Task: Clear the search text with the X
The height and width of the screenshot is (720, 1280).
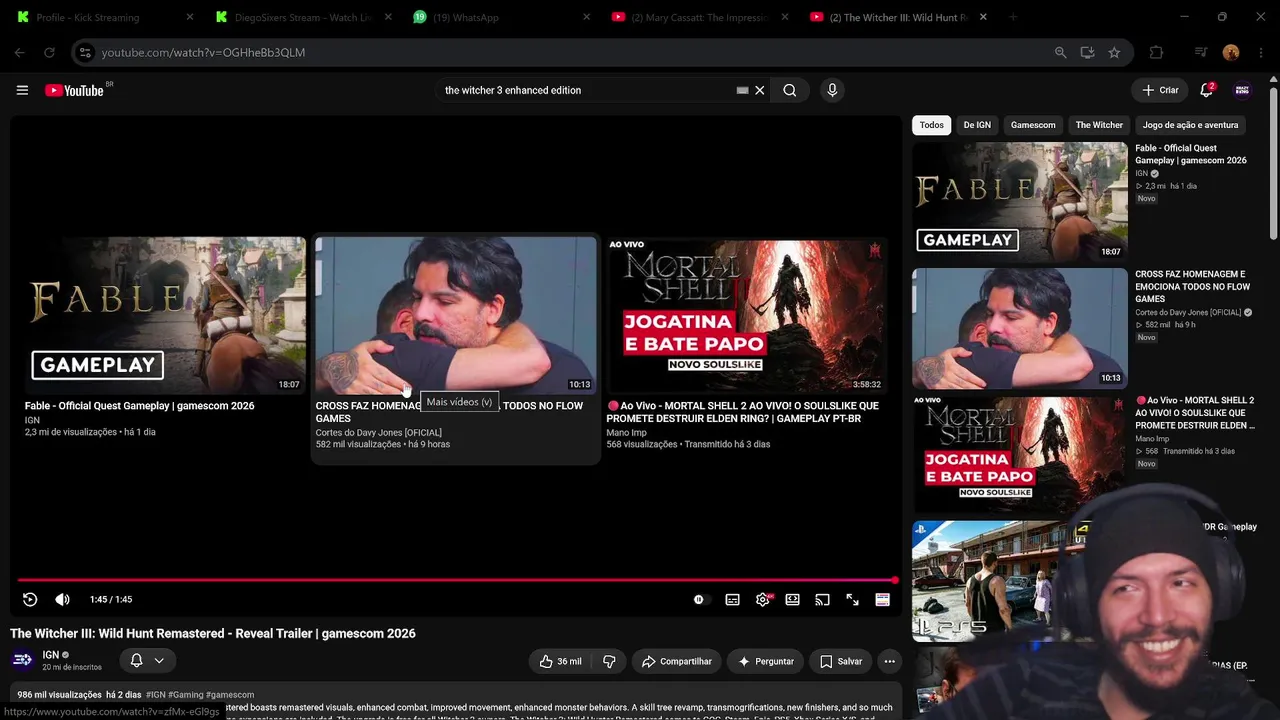Action: [x=760, y=90]
